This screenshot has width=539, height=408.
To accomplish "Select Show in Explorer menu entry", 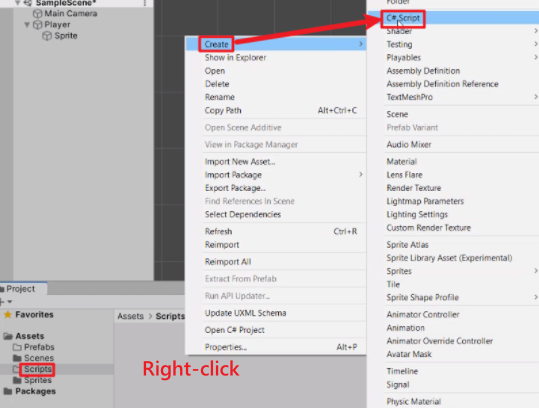I will pos(235,57).
